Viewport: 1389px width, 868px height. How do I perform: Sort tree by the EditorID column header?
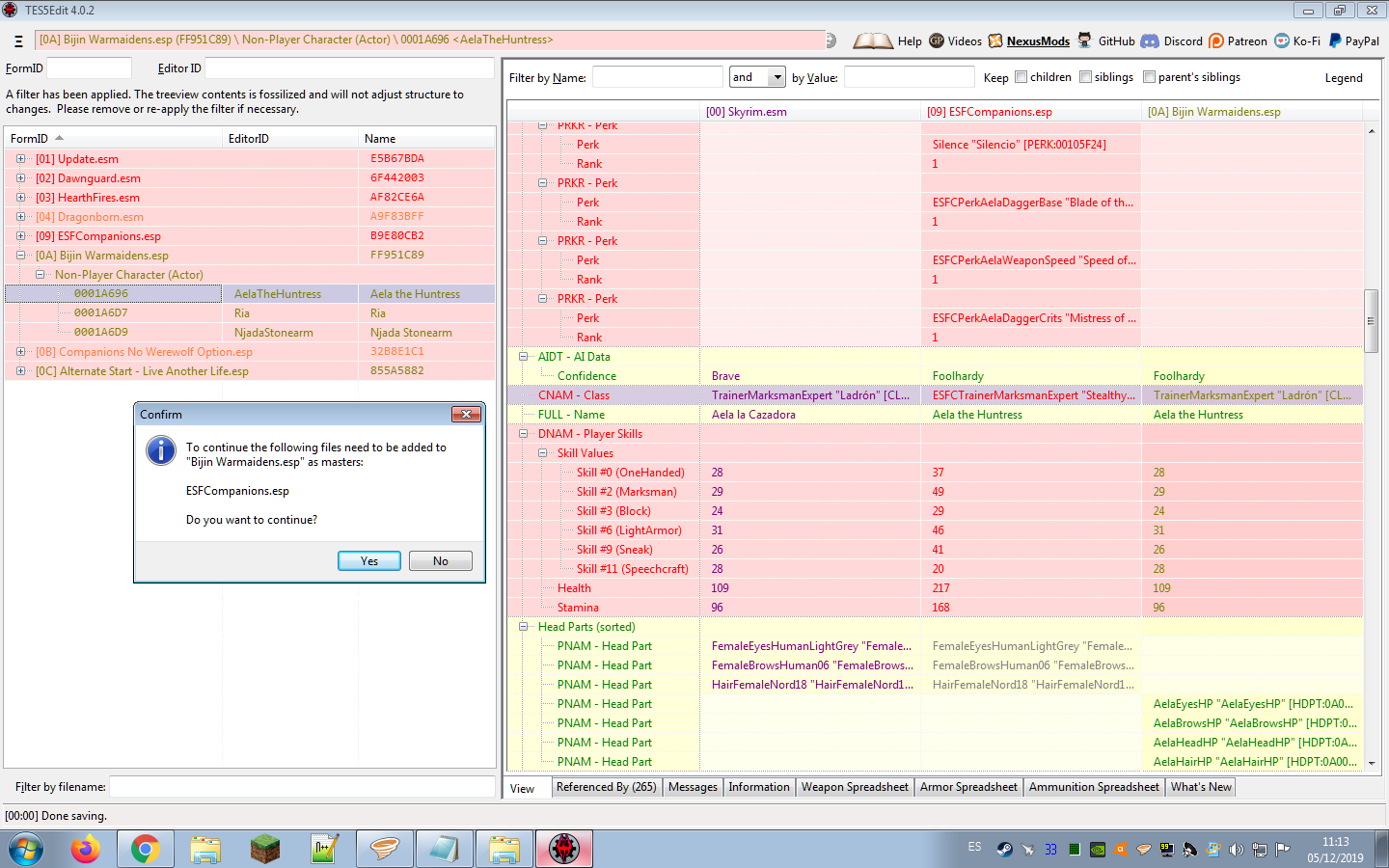[289, 139]
